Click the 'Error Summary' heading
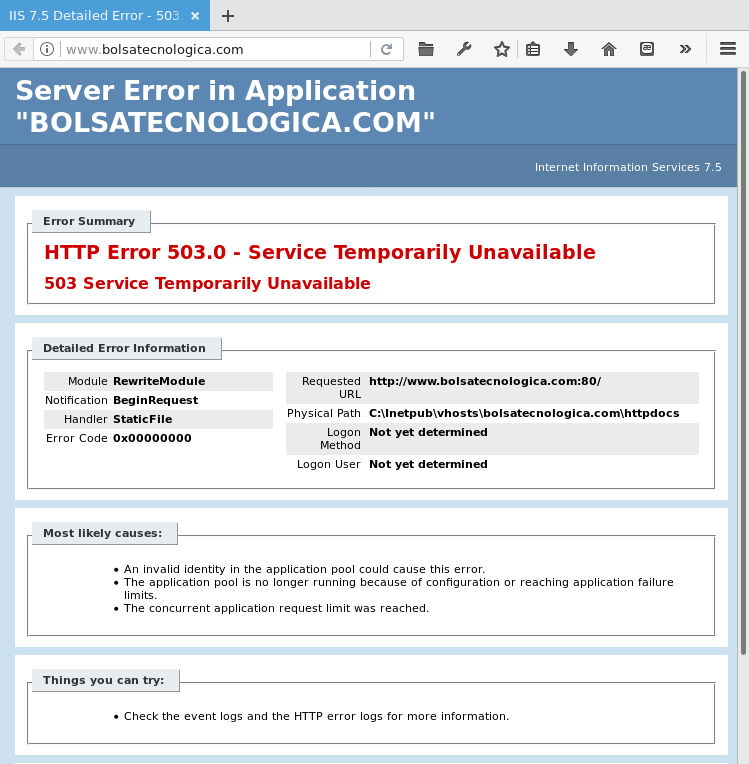 coord(89,221)
